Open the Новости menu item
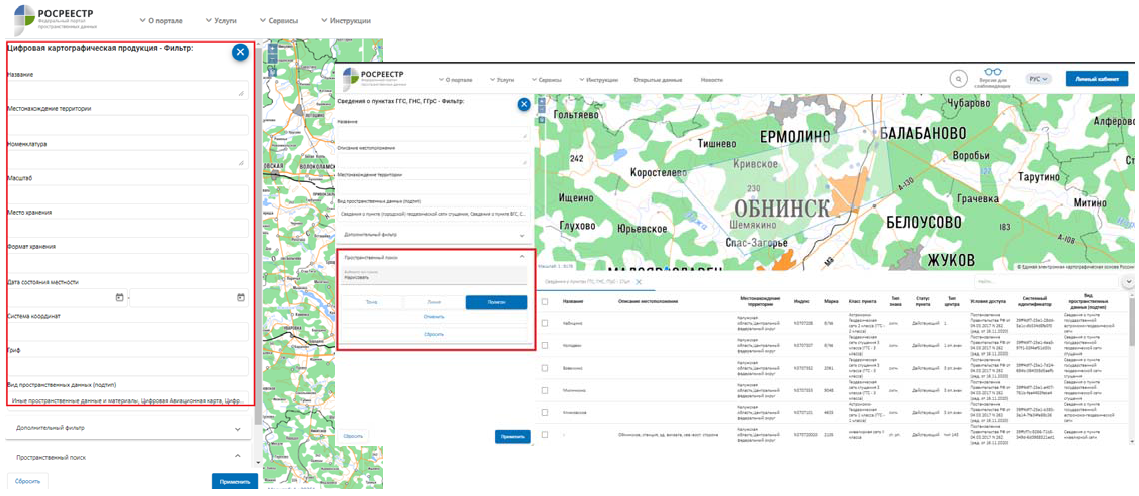1139x496 pixels. pos(711,79)
